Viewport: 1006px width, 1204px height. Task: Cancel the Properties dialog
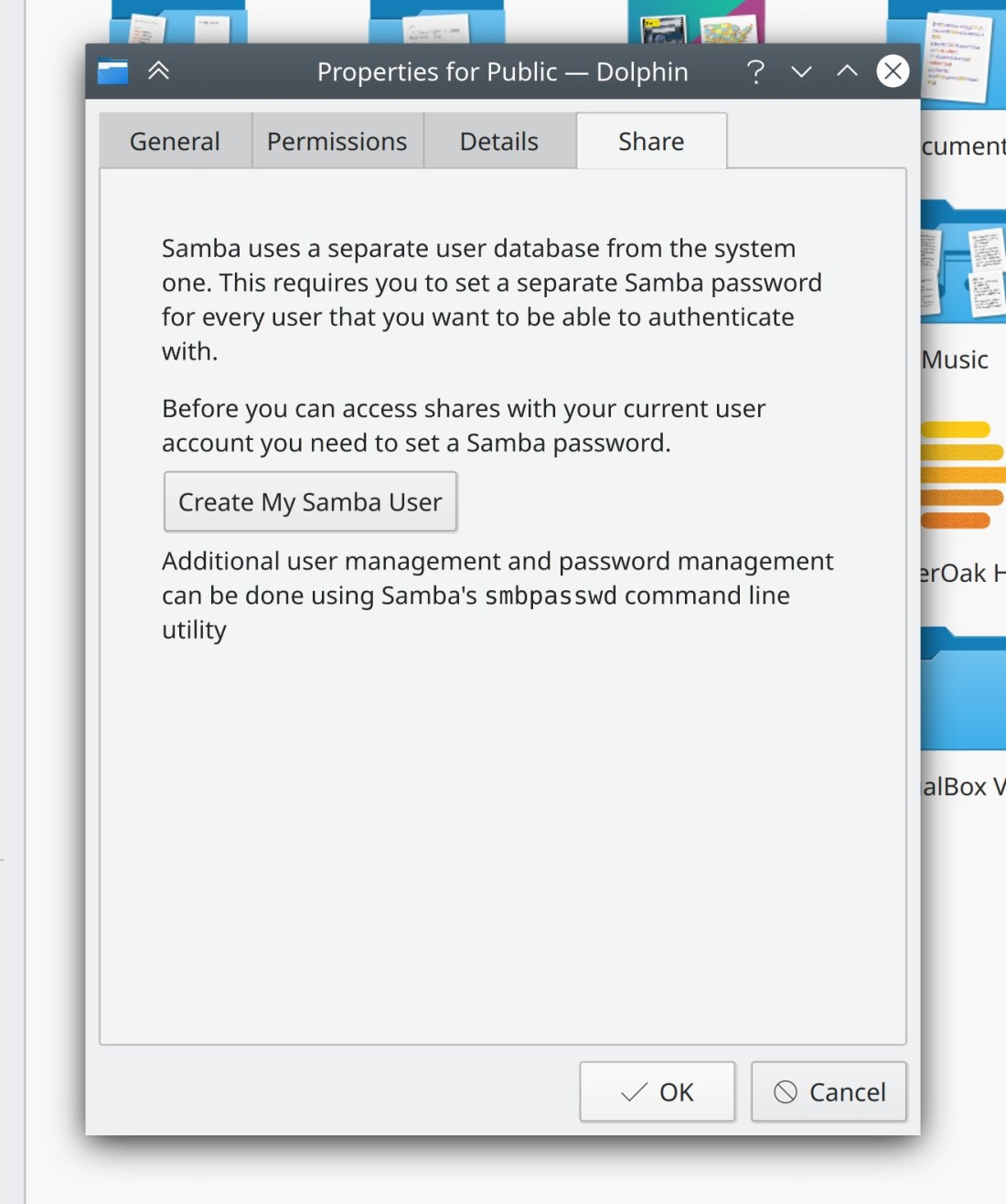click(829, 1091)
